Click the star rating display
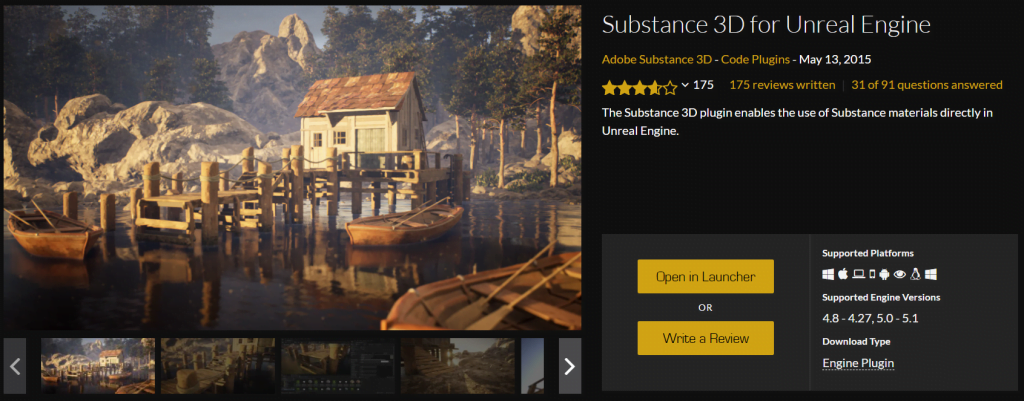This screenshot has height=401, width=1024. (x=639, y=86)
